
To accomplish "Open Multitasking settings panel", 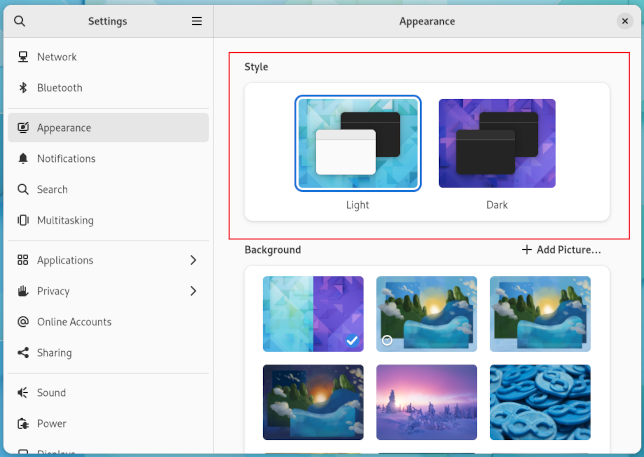I will 108,220.
